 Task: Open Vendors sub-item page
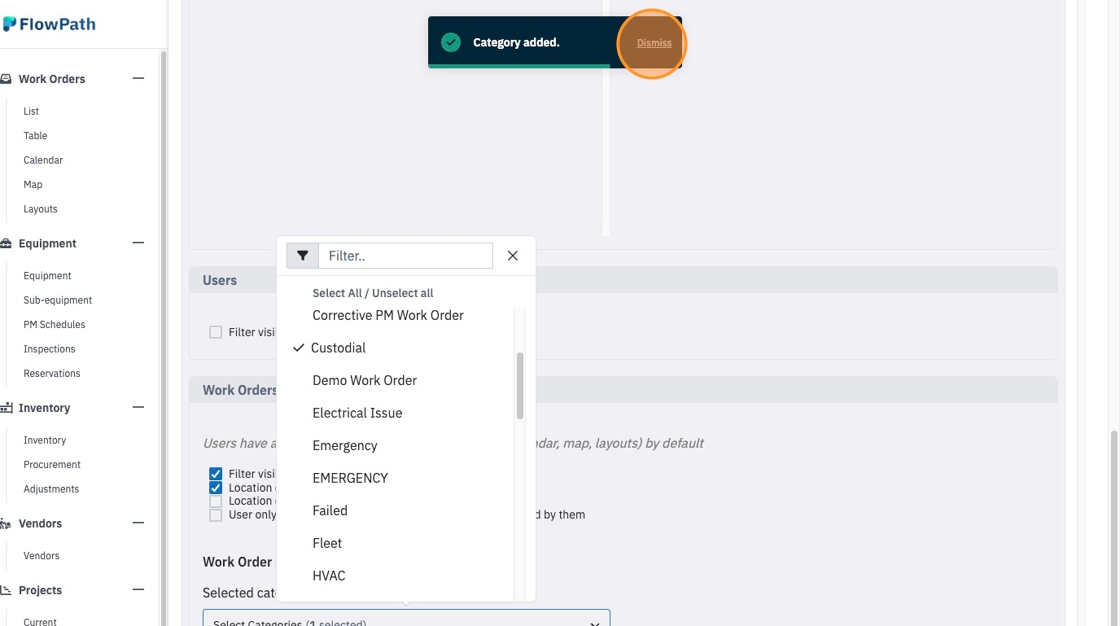point(41,556)
